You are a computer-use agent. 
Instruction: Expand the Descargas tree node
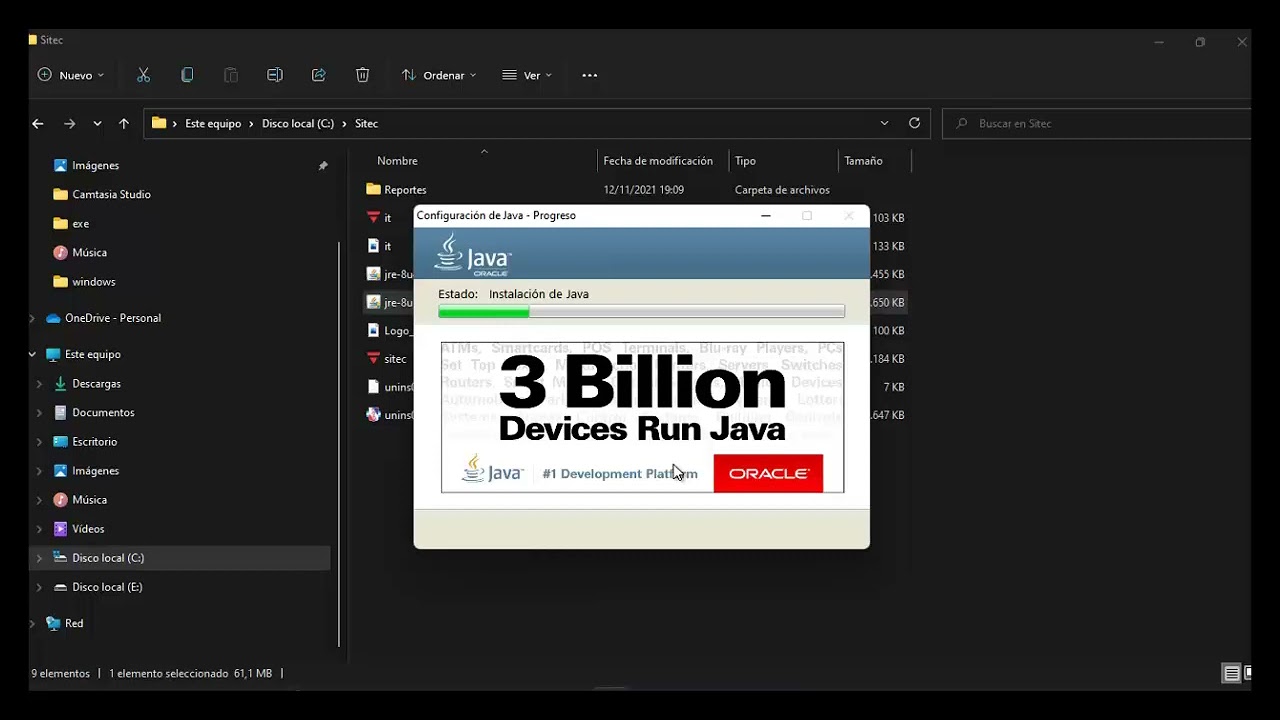click(40, 383)
